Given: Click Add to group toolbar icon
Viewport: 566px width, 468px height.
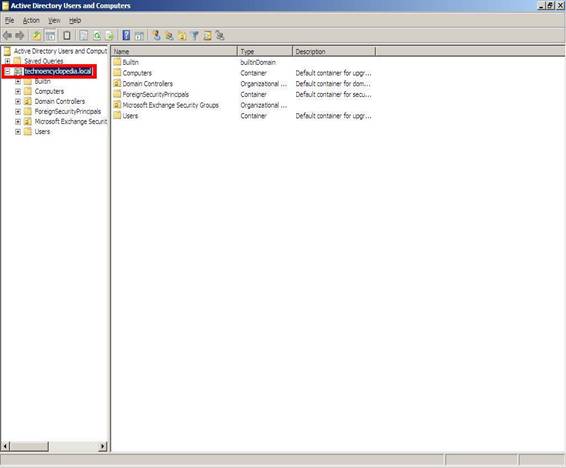Looking at the screenshot, I should point(220,35).
